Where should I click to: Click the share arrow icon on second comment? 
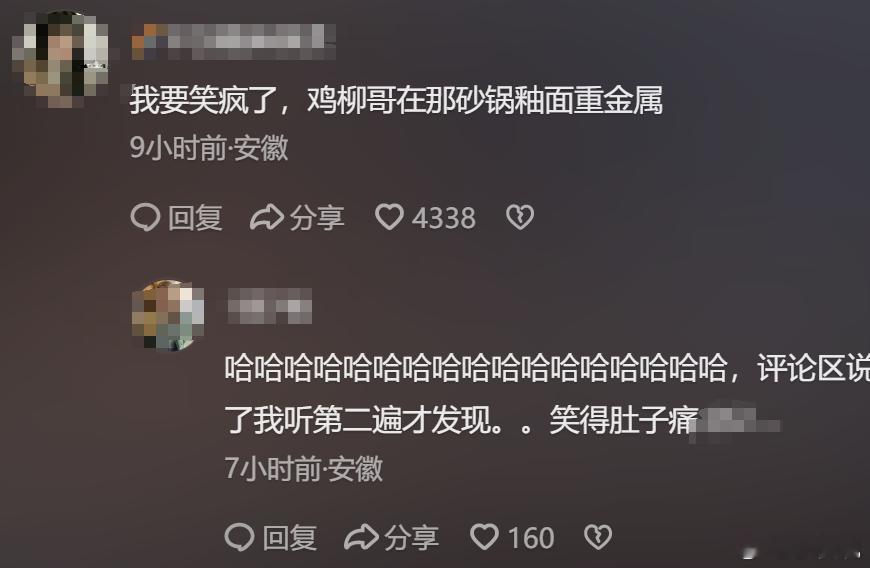(361, 537)
